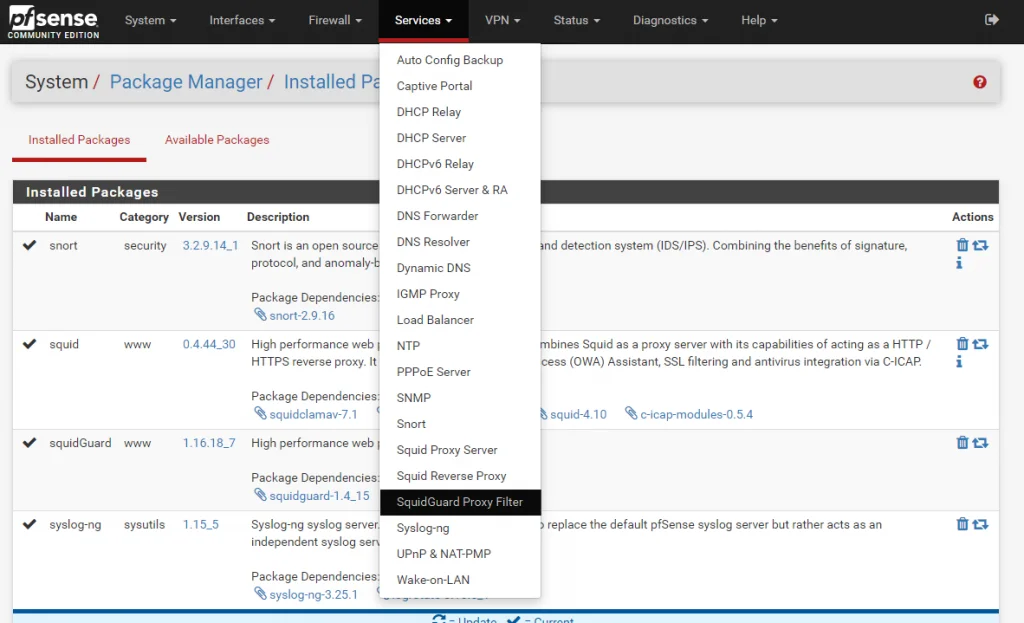Viewport: 1024px width, 623px height.
Task: Click the checkmark icon in syslog-ng row
Action: [29, 524]
